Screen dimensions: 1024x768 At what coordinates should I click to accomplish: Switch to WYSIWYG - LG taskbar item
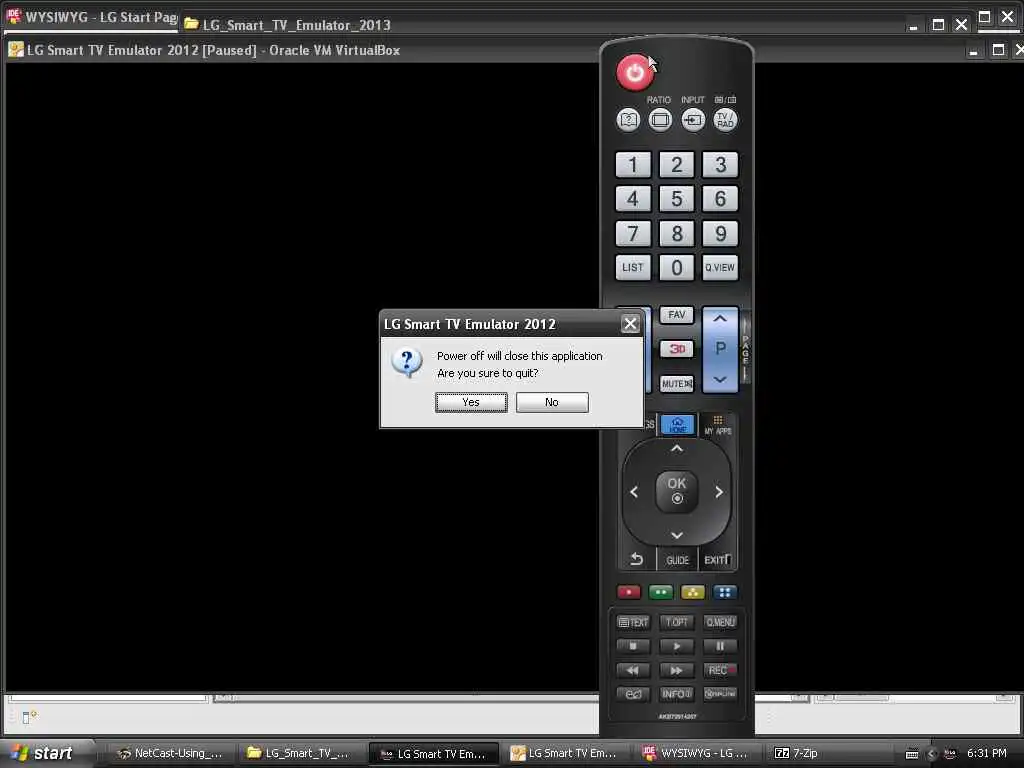pos(696,753)
